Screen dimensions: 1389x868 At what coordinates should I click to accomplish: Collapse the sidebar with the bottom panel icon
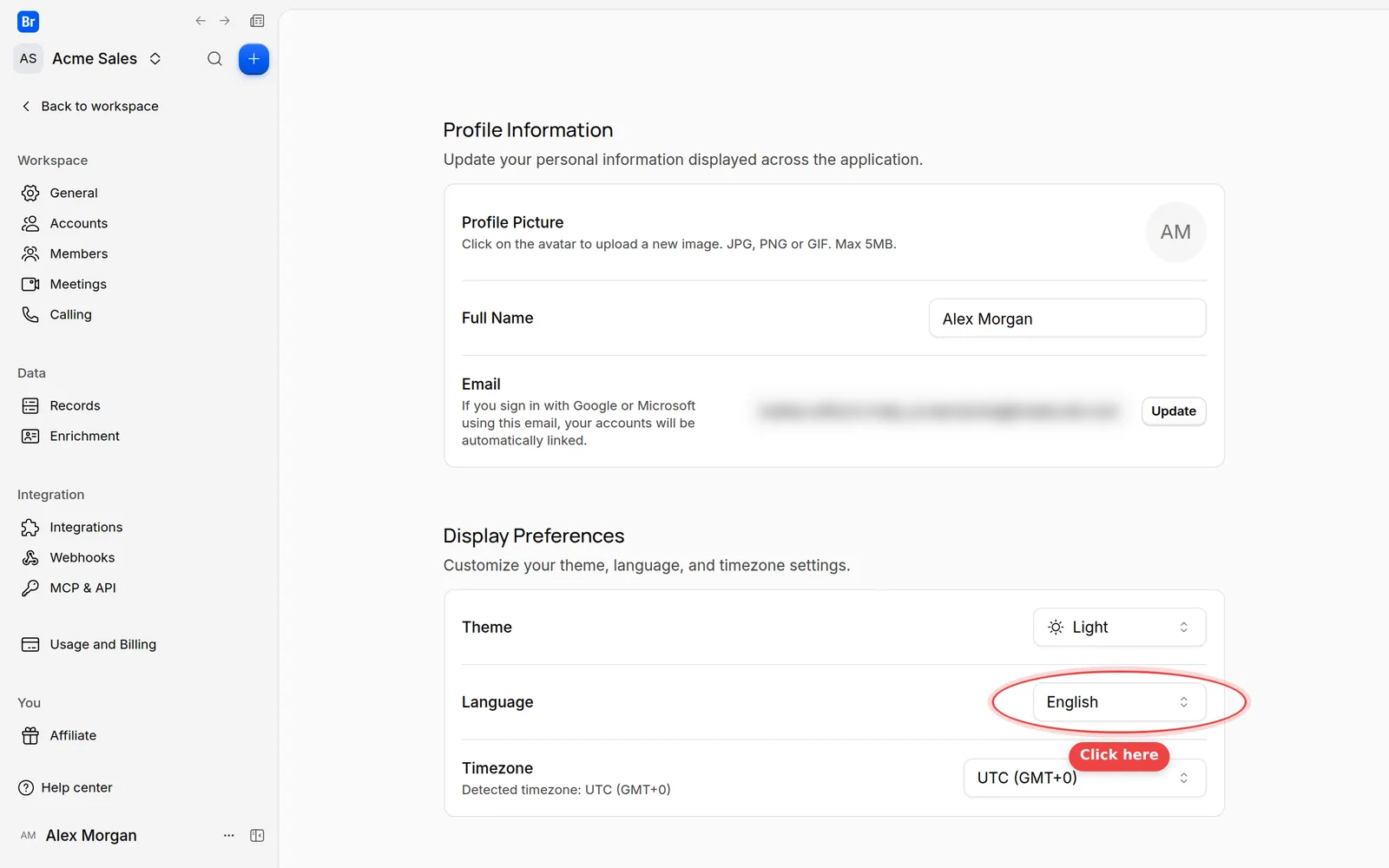click(257, 835)
